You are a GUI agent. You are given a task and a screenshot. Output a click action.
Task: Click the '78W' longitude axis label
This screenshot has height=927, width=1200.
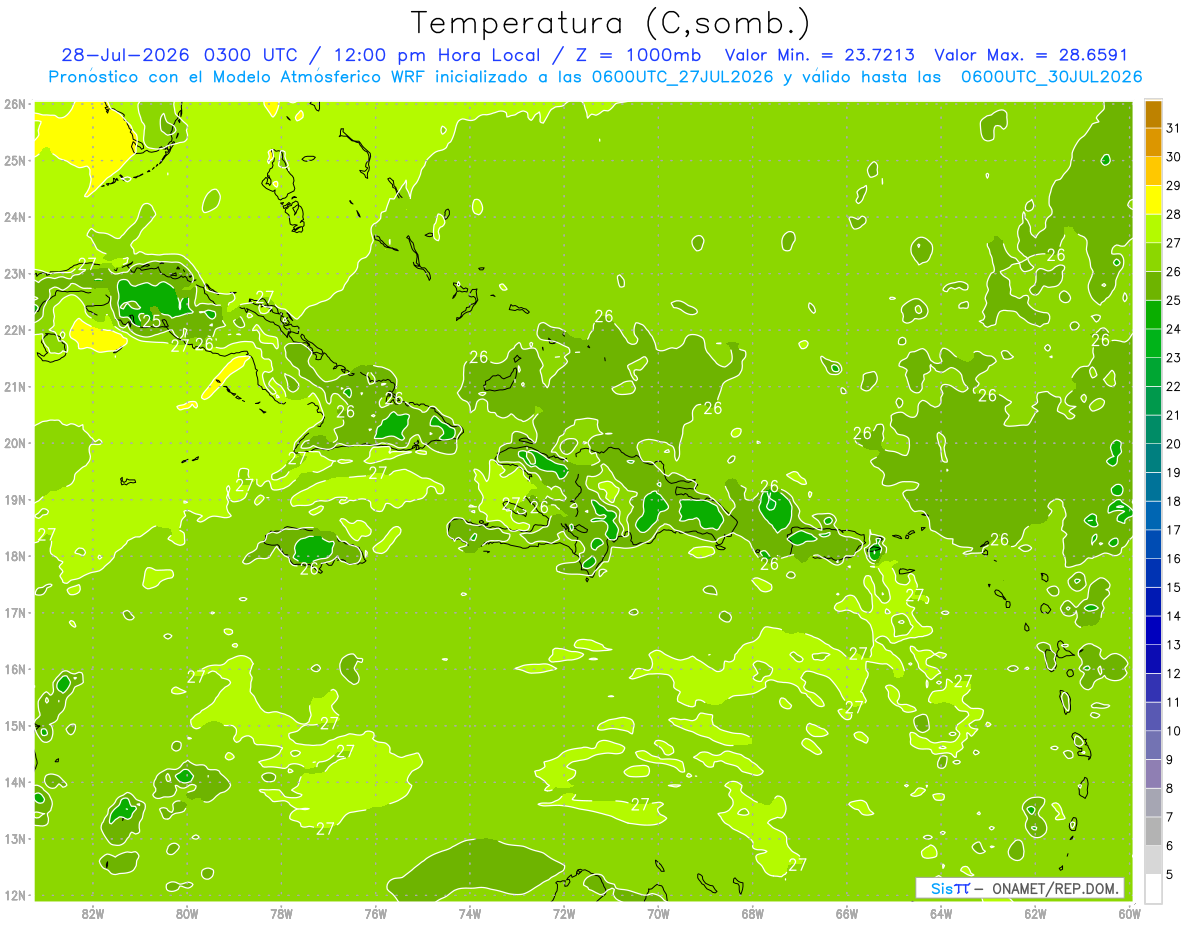click(x=281, y=913)
